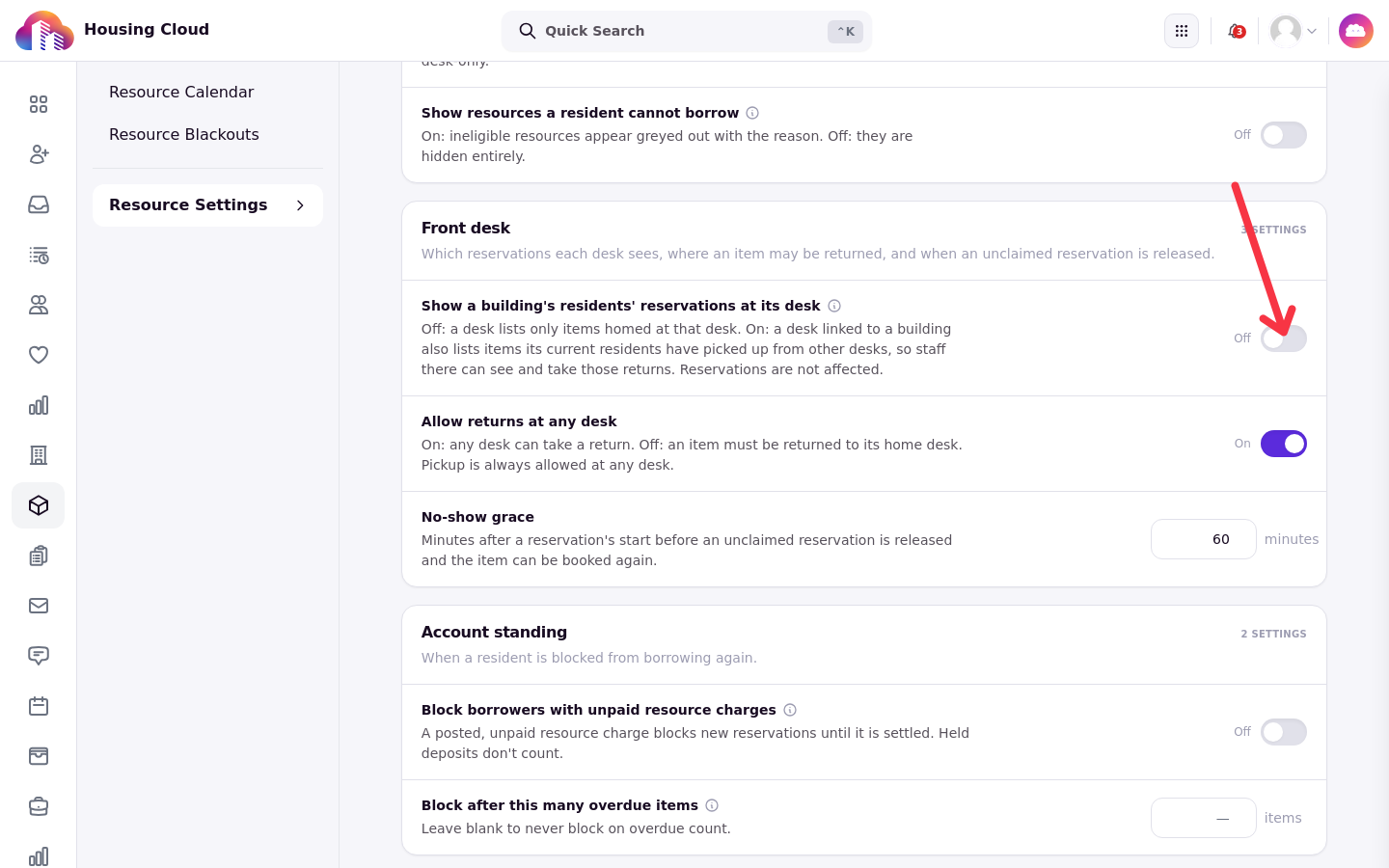Open the dashboard grid icon in sidebar
Screen dimensions: 1389x868
39,104
